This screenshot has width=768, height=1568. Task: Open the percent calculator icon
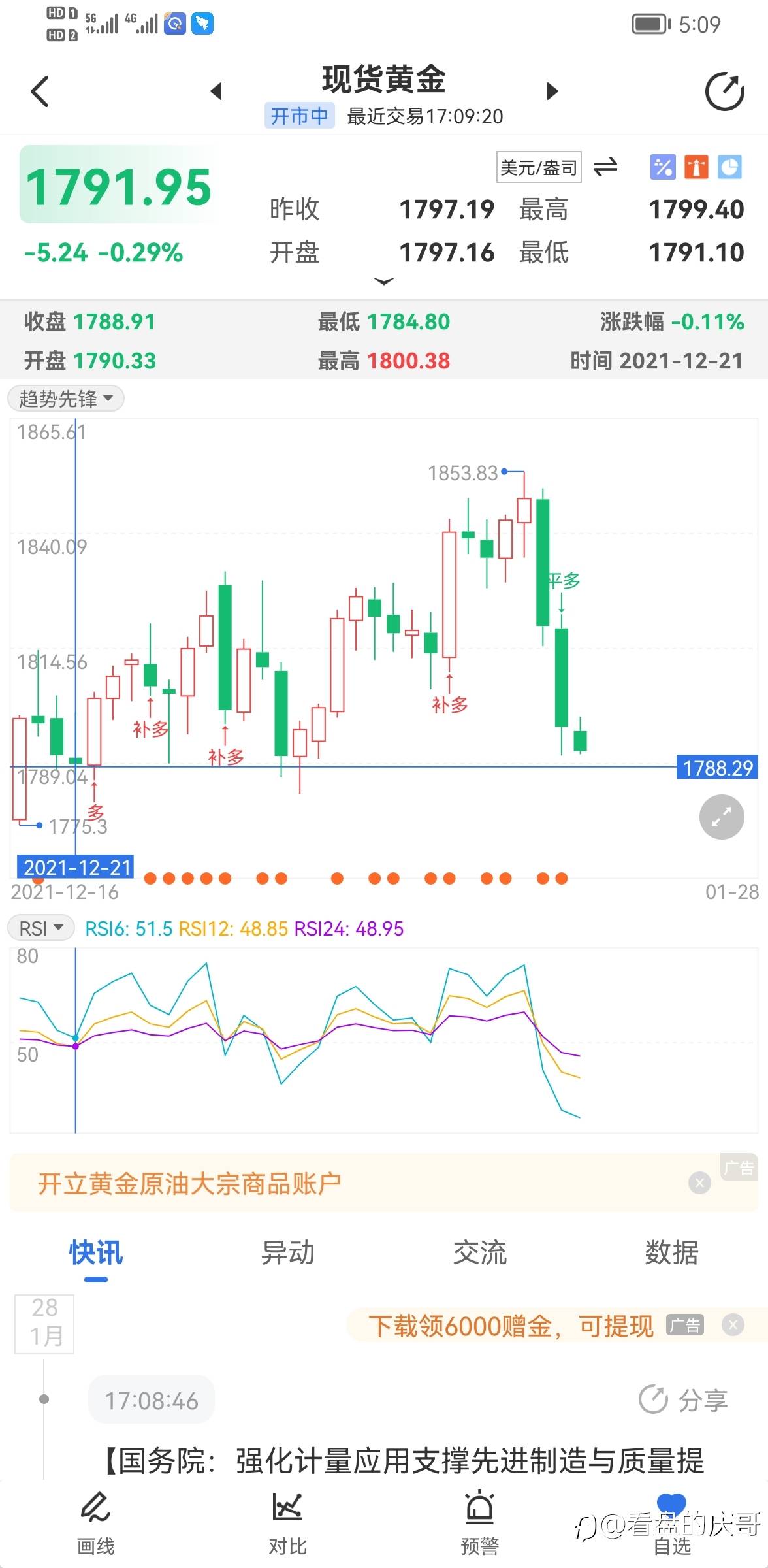point(662,167)
